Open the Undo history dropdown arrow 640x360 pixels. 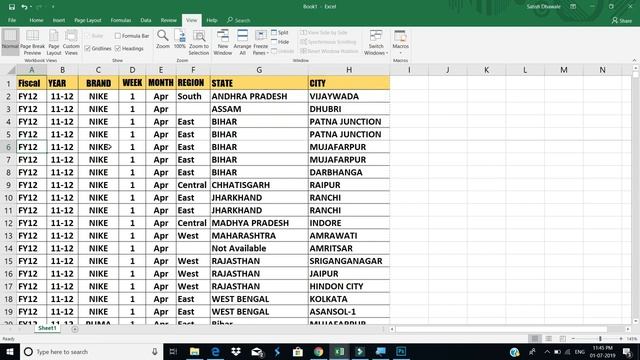click(31, 7)
